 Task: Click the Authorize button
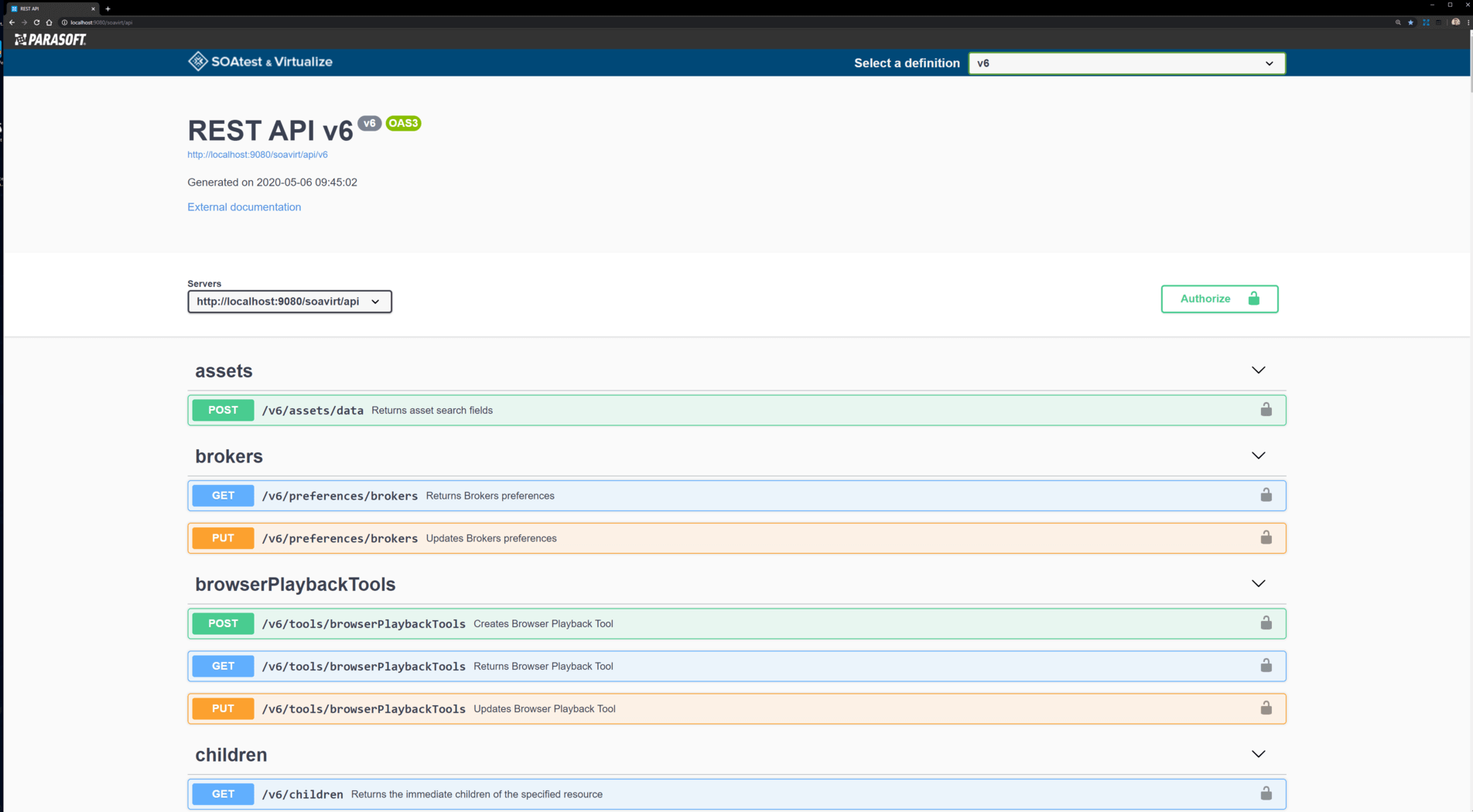1219,299
